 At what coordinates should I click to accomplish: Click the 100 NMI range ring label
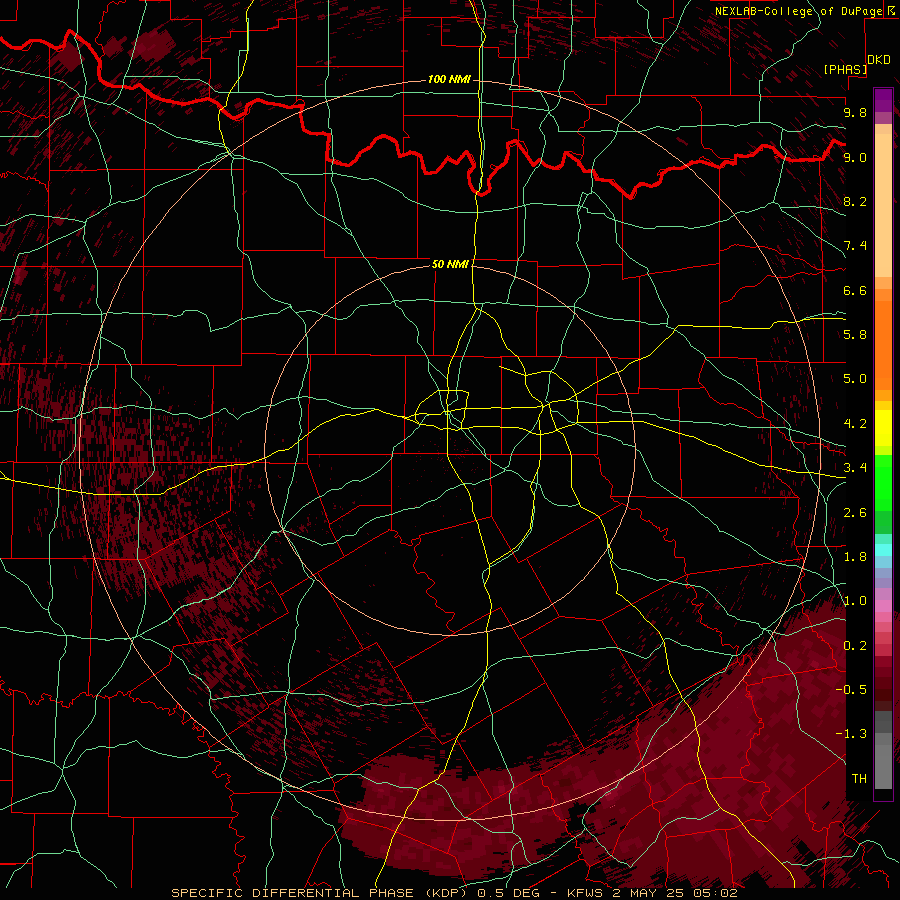(x=449, y=79)
